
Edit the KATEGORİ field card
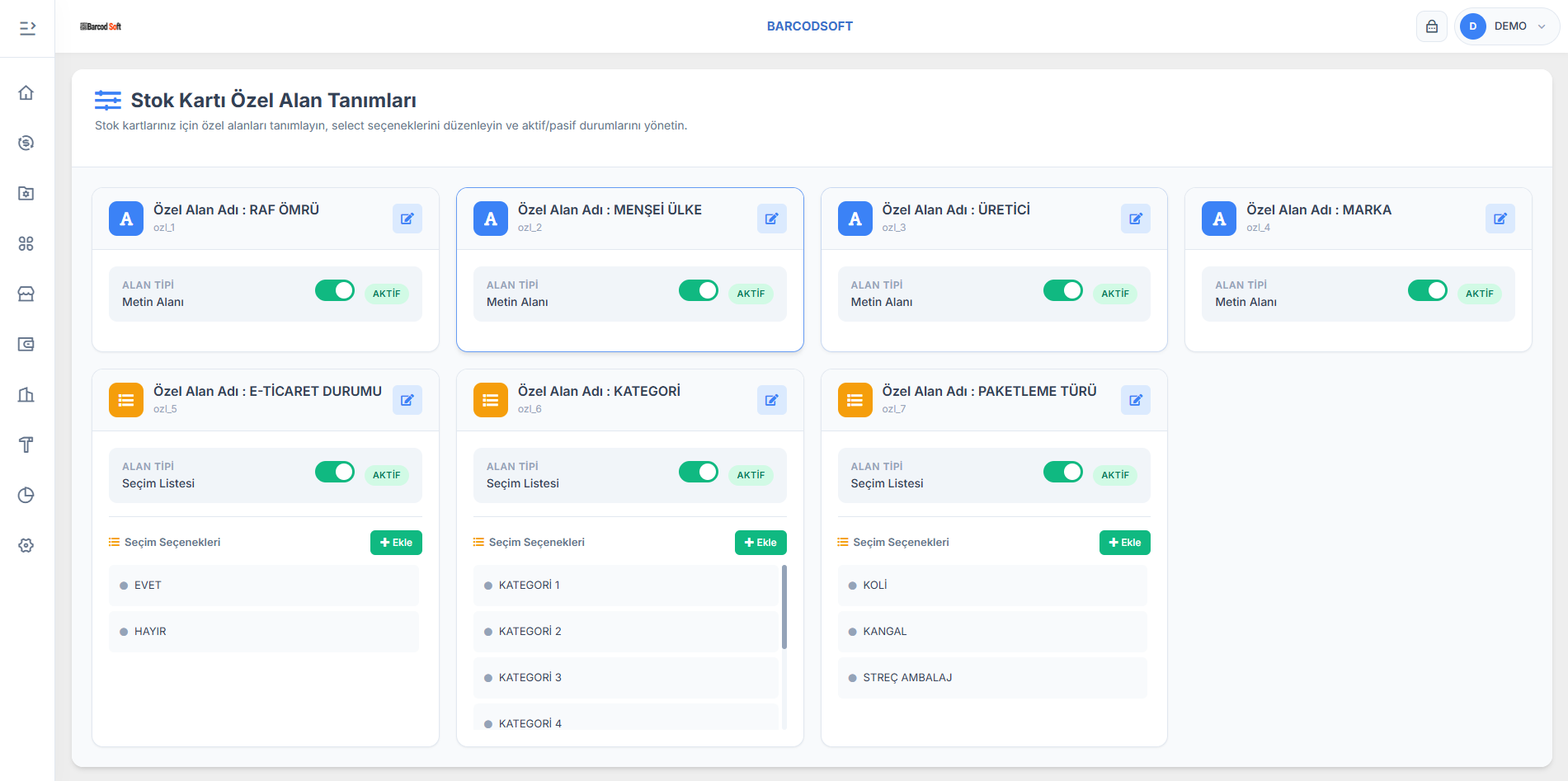point(771,400)
